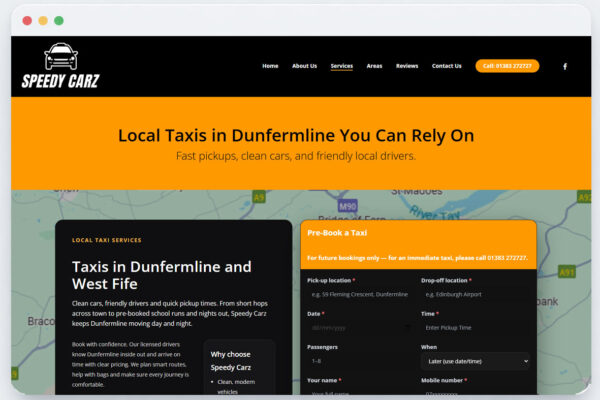600x400 pixels.
Task: Click into the Drop-off location field
Action: click(474, 295)
